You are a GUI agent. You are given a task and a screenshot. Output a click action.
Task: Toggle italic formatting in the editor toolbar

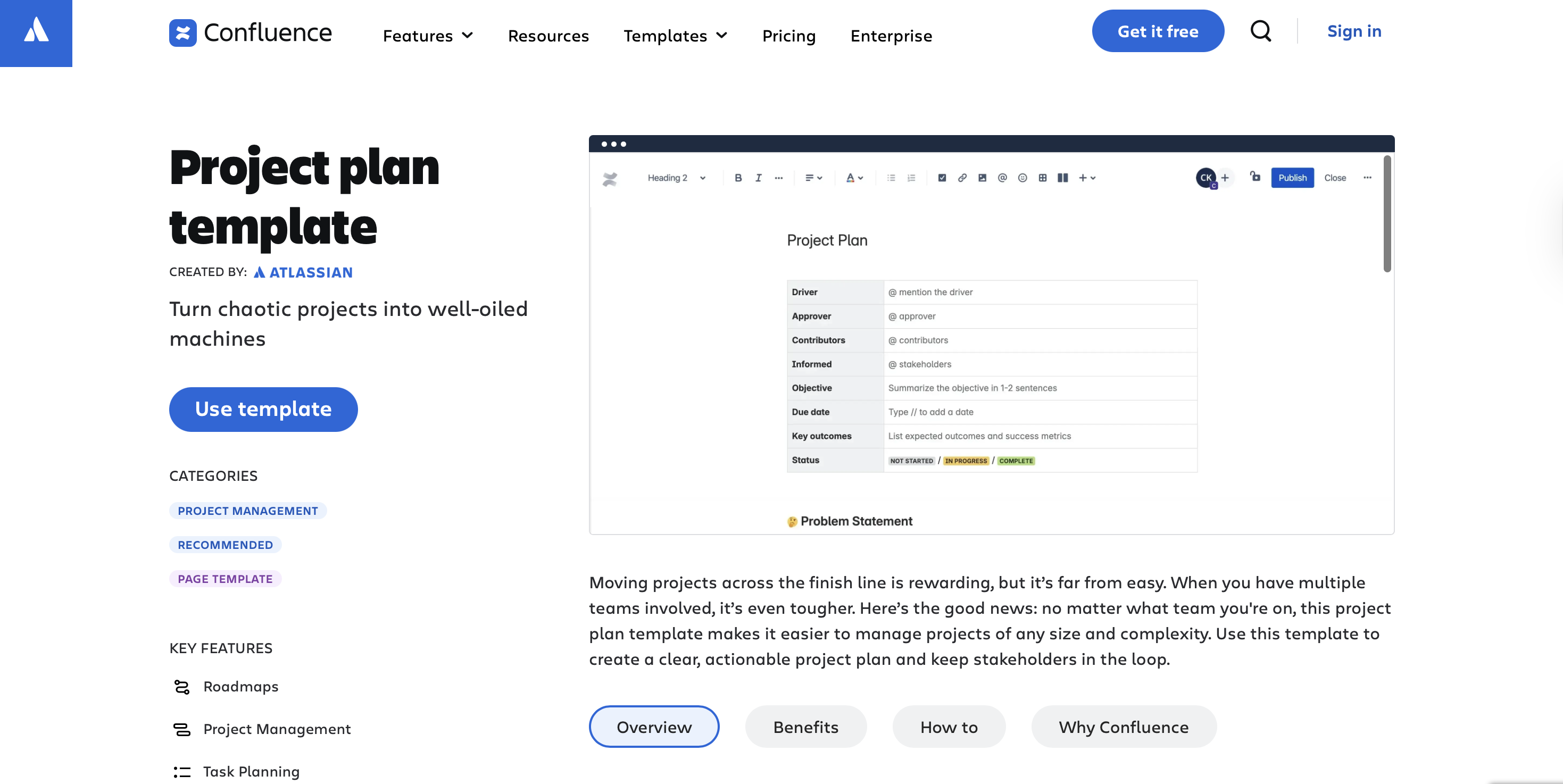tap(758, 178)
